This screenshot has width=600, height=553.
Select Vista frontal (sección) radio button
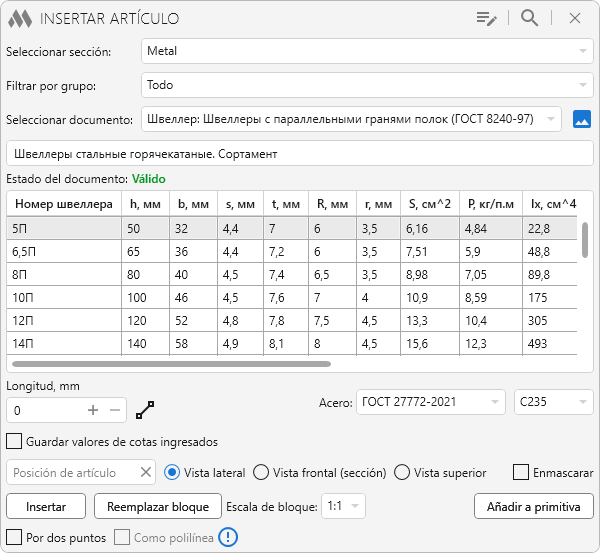click(261, 472)
